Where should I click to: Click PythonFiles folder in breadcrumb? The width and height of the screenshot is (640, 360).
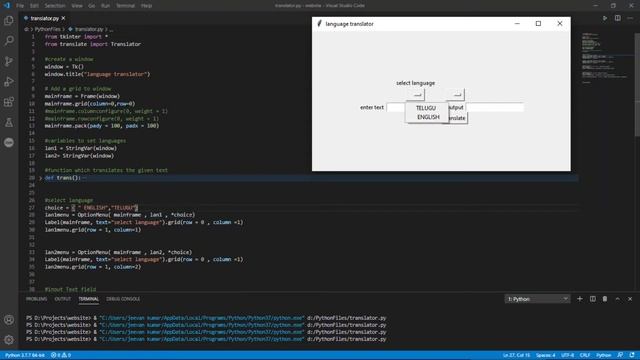(x=48, y=29)
